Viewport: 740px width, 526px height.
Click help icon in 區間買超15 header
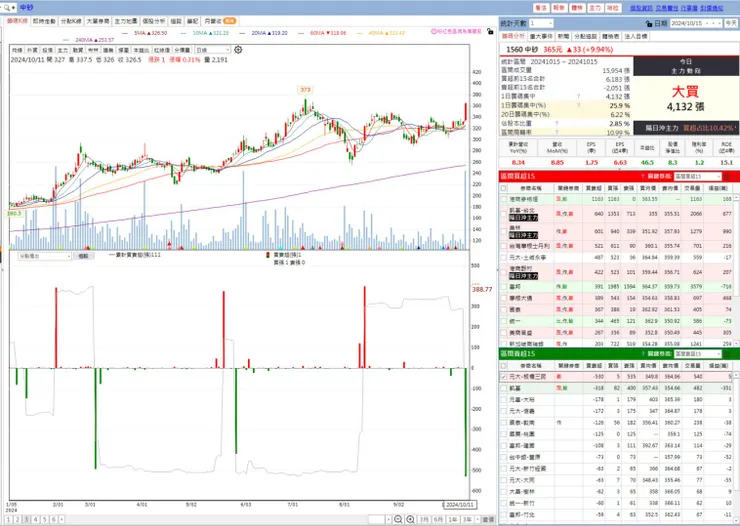[x=643, y=176]
